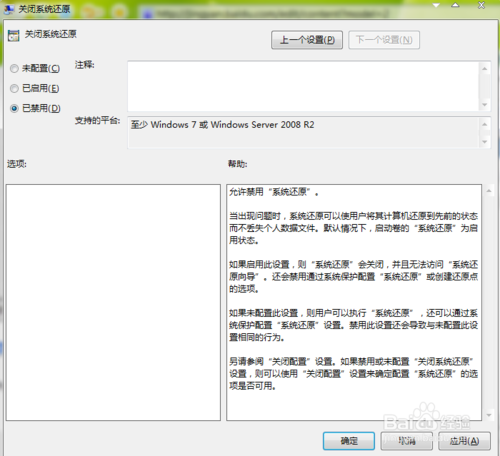Click the title bar window icon
The height and width of the screenshot is (456, 500).
point(9,9)
